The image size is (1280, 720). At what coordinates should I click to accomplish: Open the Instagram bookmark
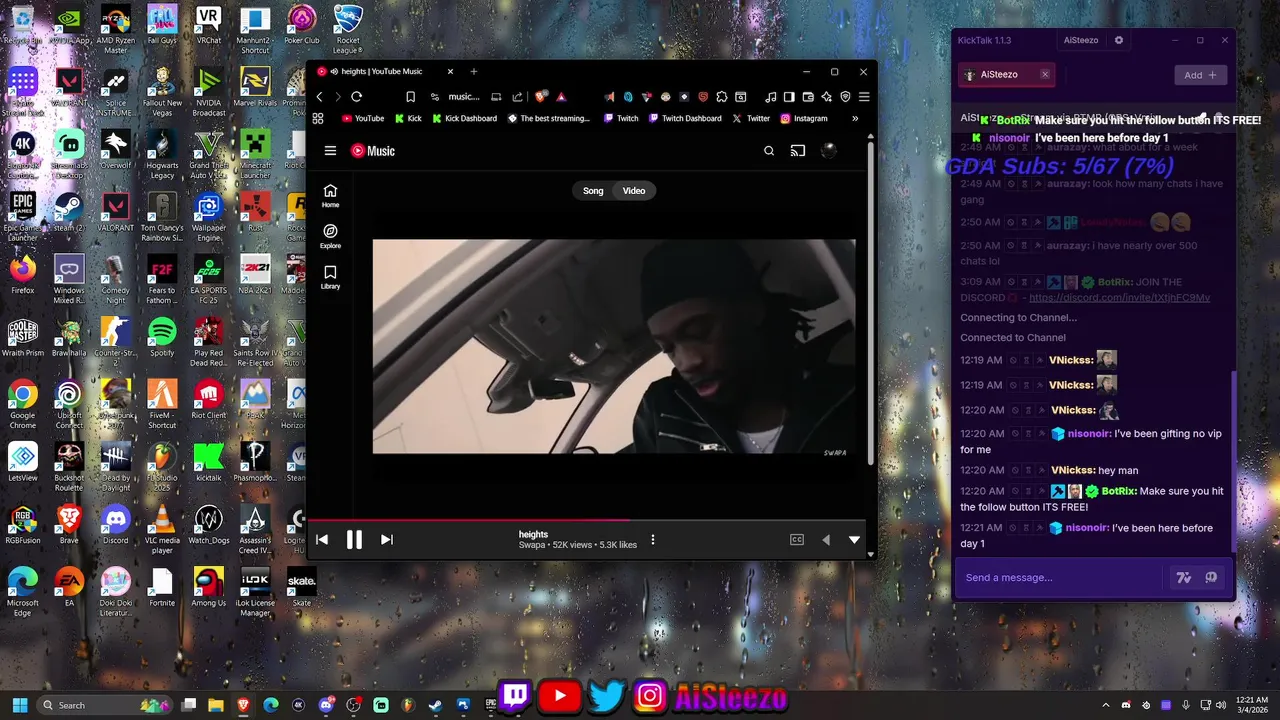click(x=804, y=118)
